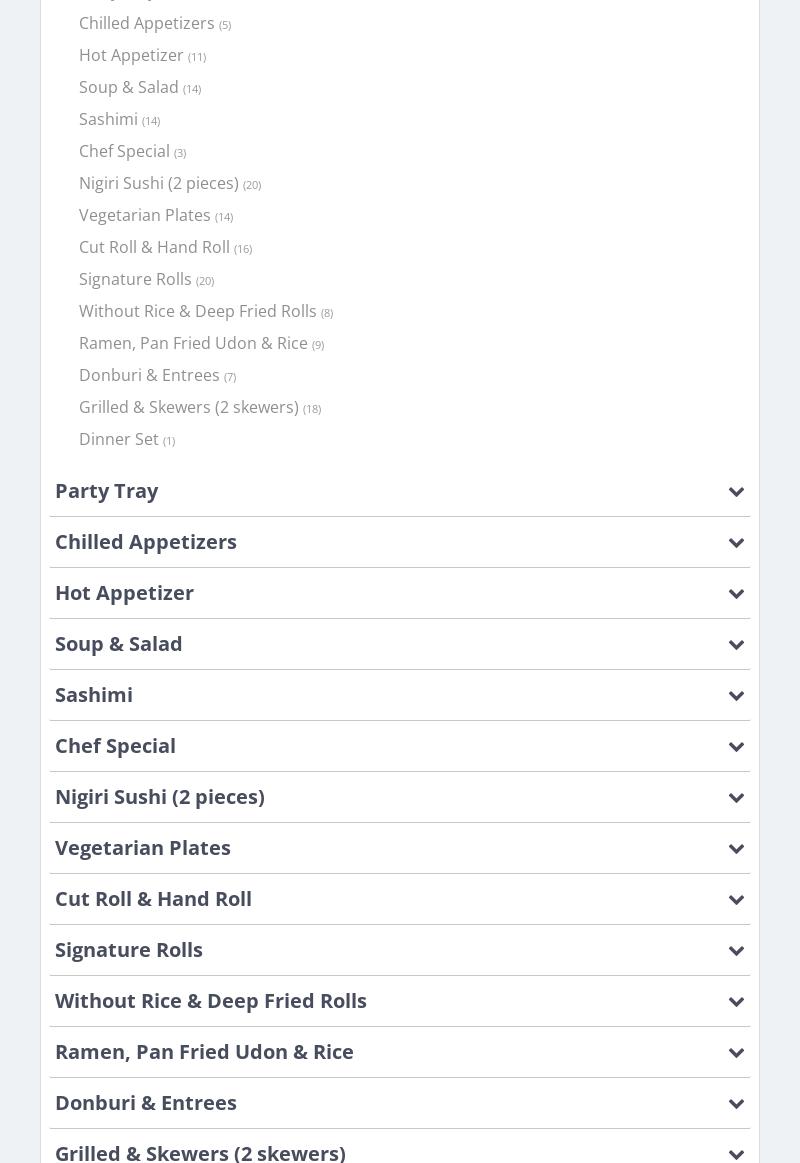Image resolution: width=800 pixels, height=1163 pixels.
Task: Open the Signature Rolls list link
Action: tap(135, 279)
